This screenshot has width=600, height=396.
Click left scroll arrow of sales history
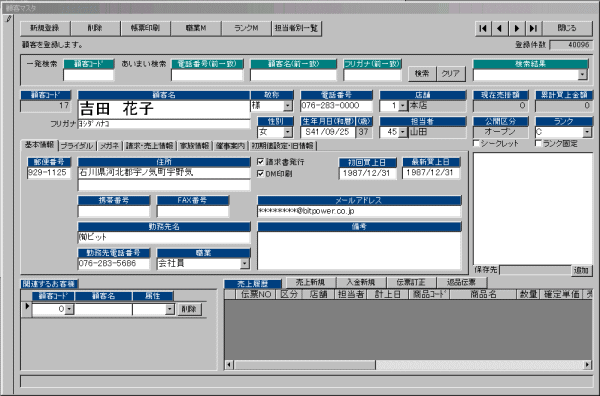(229, 365)
